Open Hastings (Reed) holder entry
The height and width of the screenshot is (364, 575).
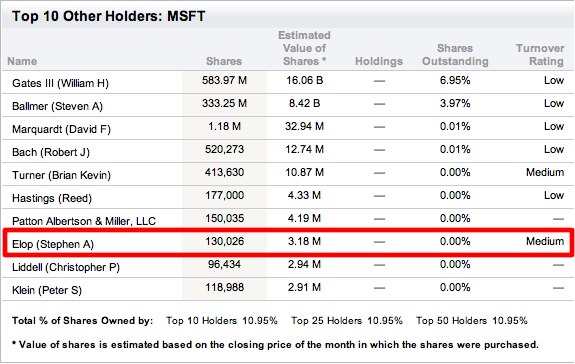(52, 198)
